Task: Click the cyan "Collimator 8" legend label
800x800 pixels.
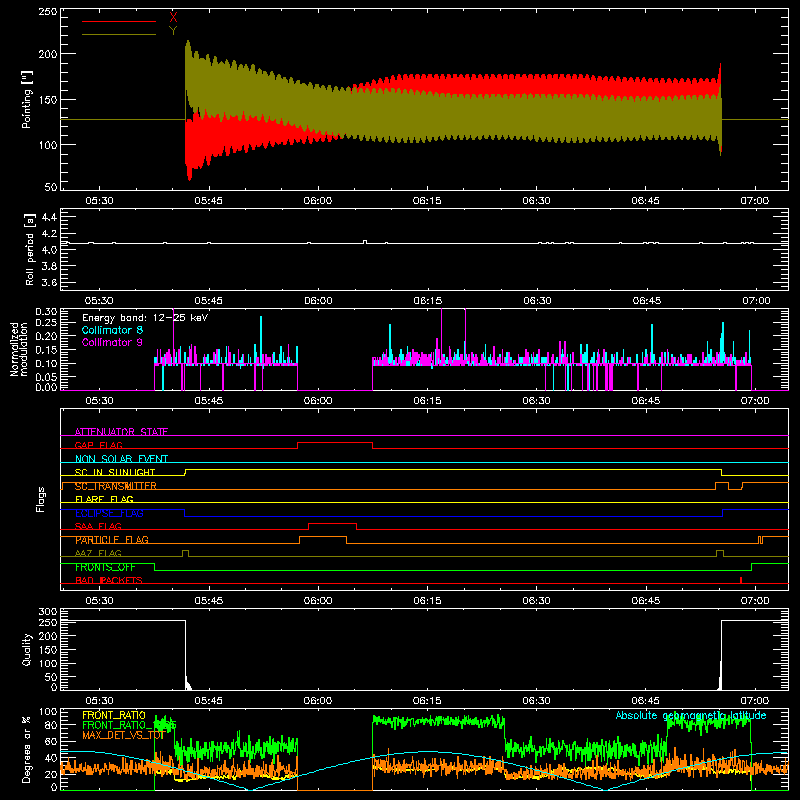Action: [112, 330]
